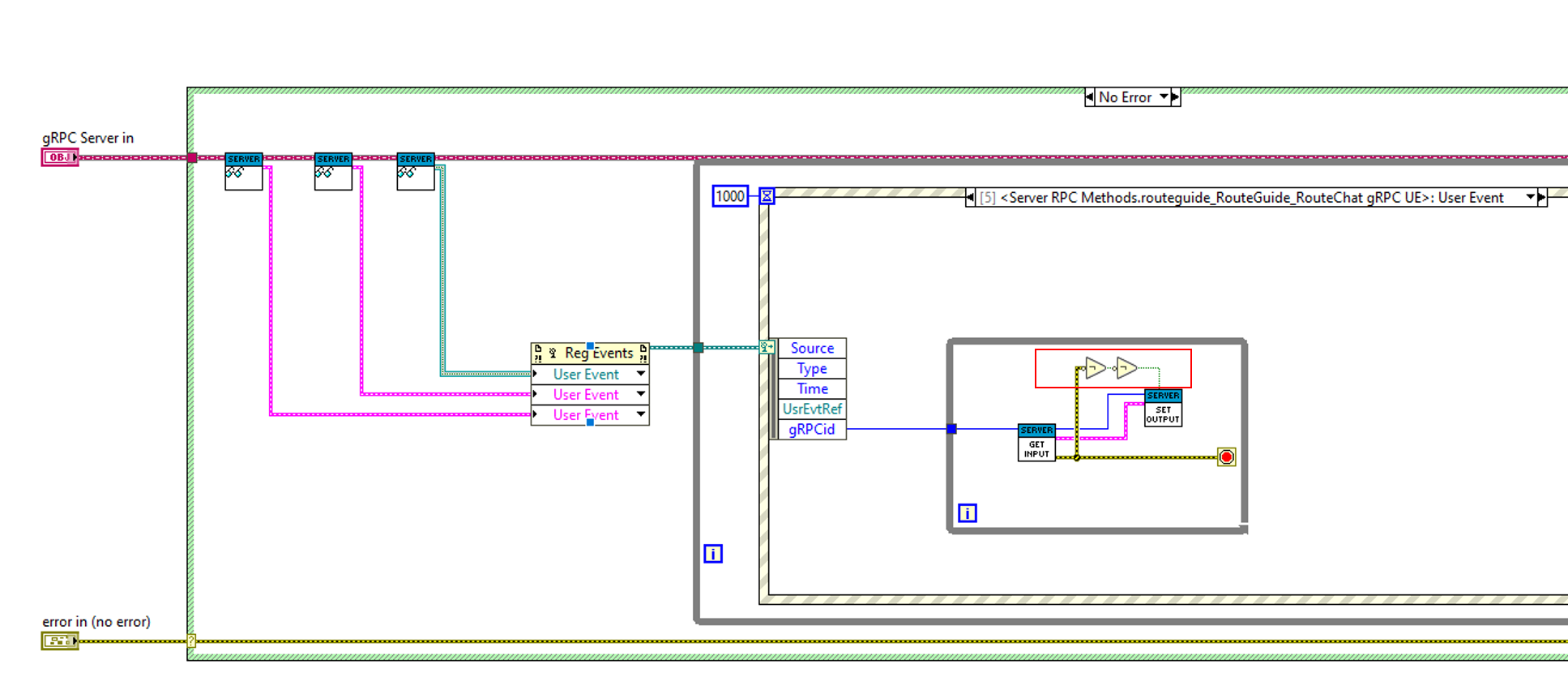1568x690 pixels.
Task: Click the 1000 timeout constant
Action: tap(730, 196)
